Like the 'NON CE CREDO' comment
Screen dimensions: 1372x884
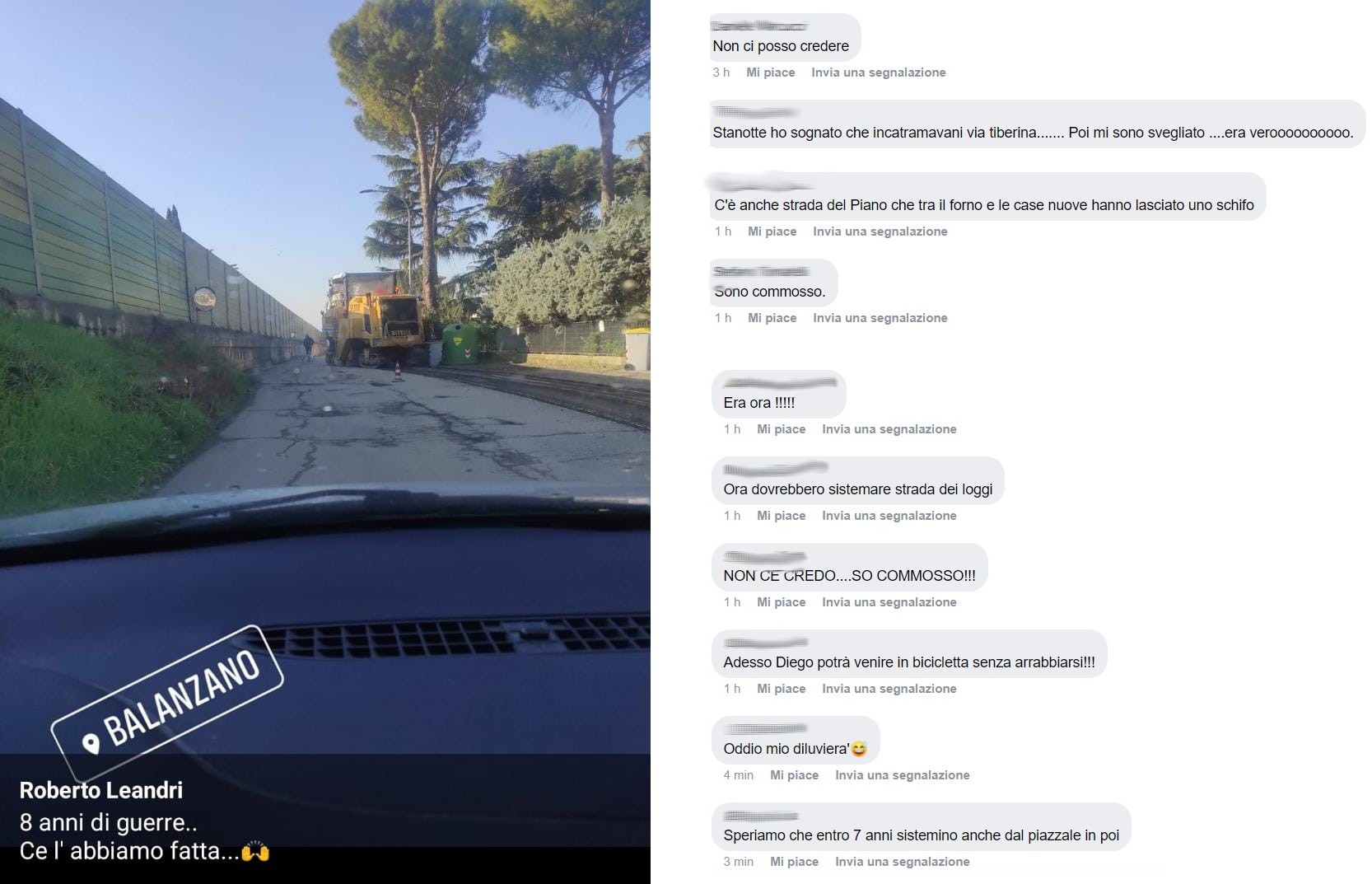click(x=782, y=602)
